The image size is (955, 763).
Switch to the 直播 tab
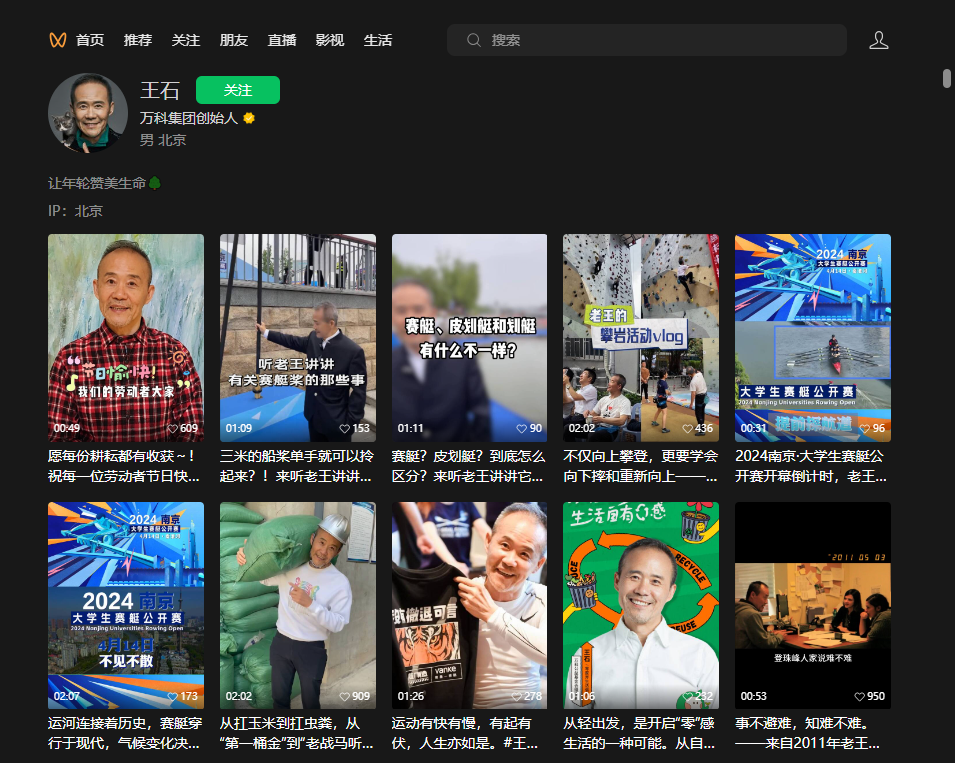[282, 40]
